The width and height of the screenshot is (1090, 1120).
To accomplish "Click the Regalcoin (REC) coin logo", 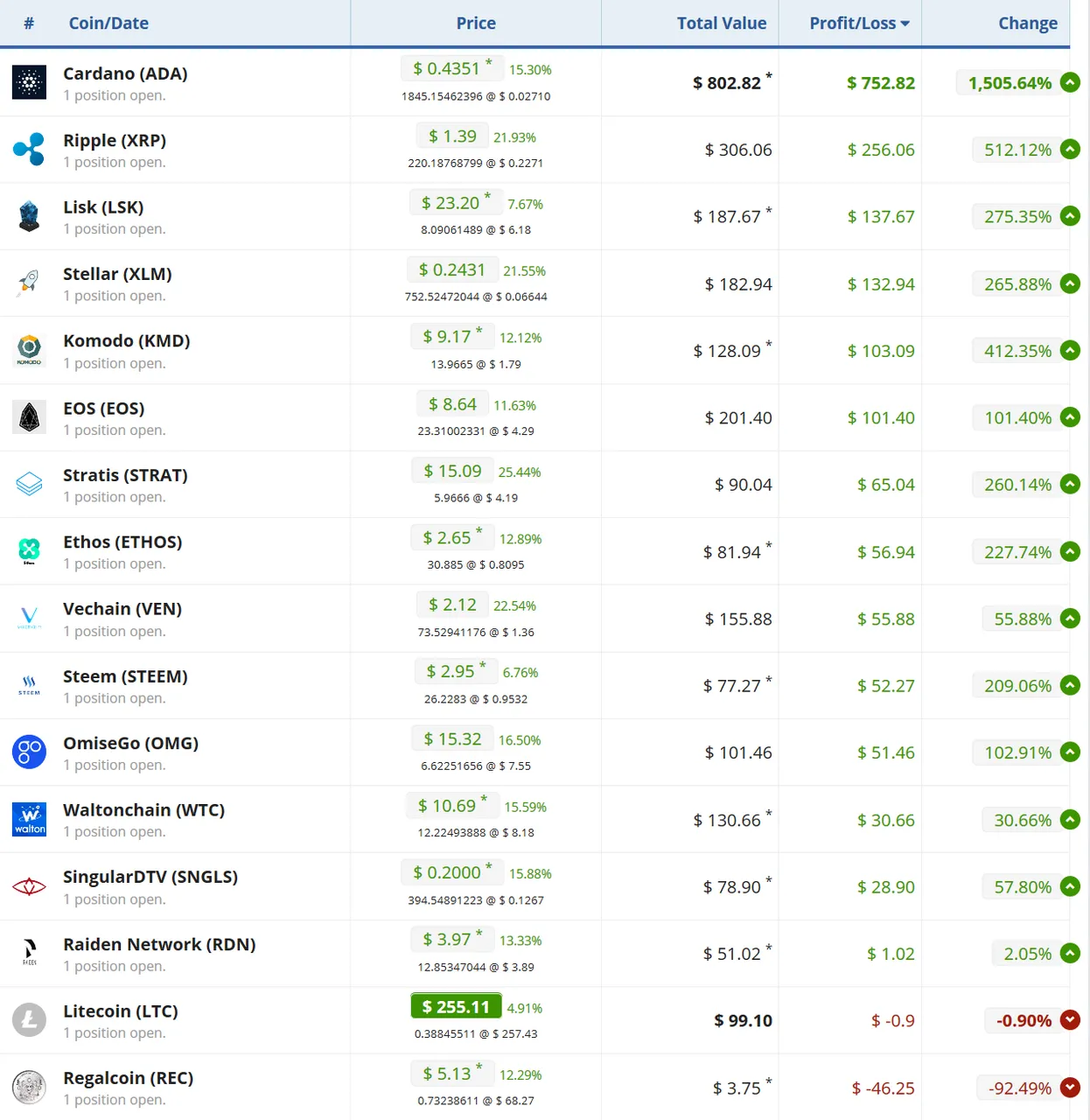I will point(29,1088).
